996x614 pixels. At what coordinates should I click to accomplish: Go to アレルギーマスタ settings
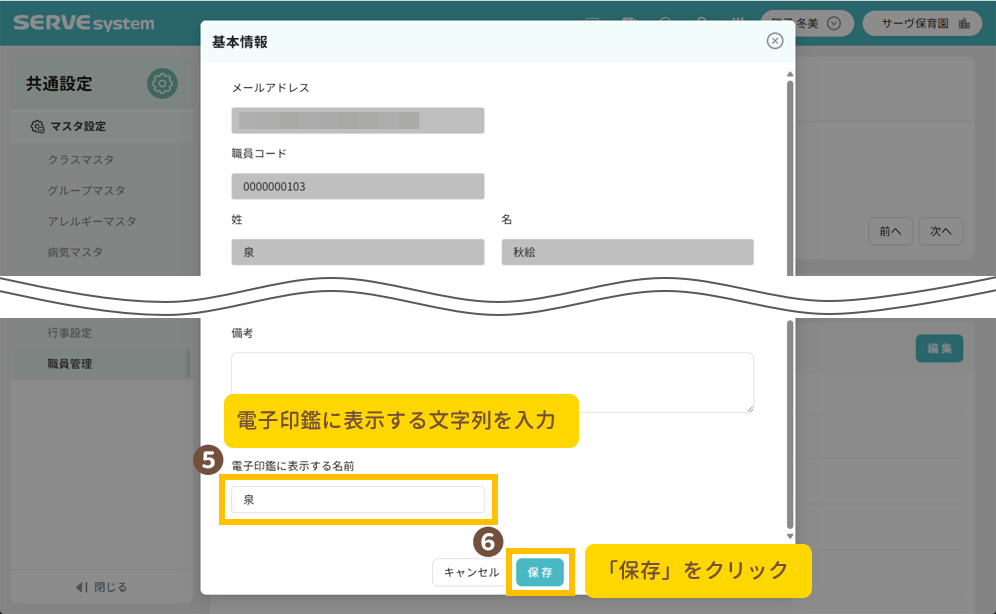coord(91,221)
